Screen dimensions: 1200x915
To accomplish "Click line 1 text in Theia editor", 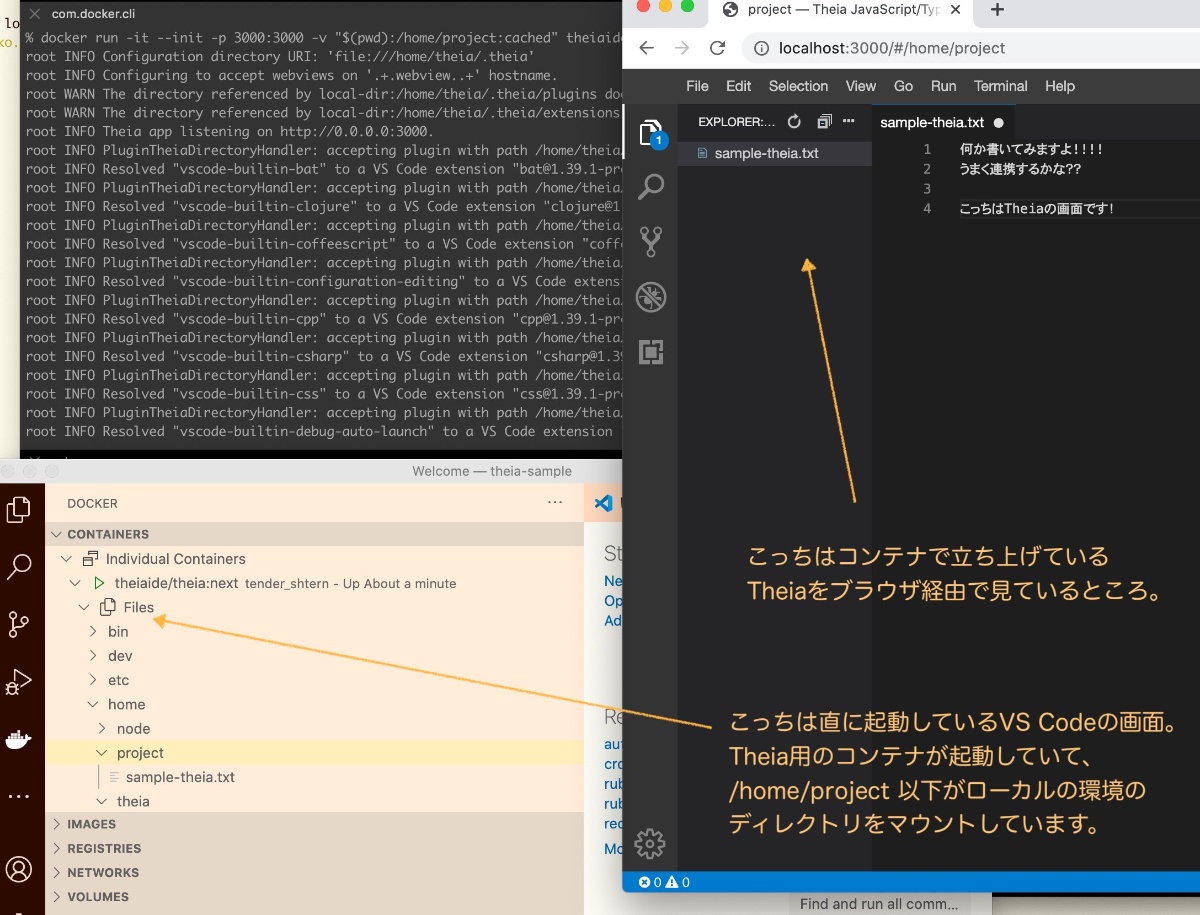I will pos(1031,148).
